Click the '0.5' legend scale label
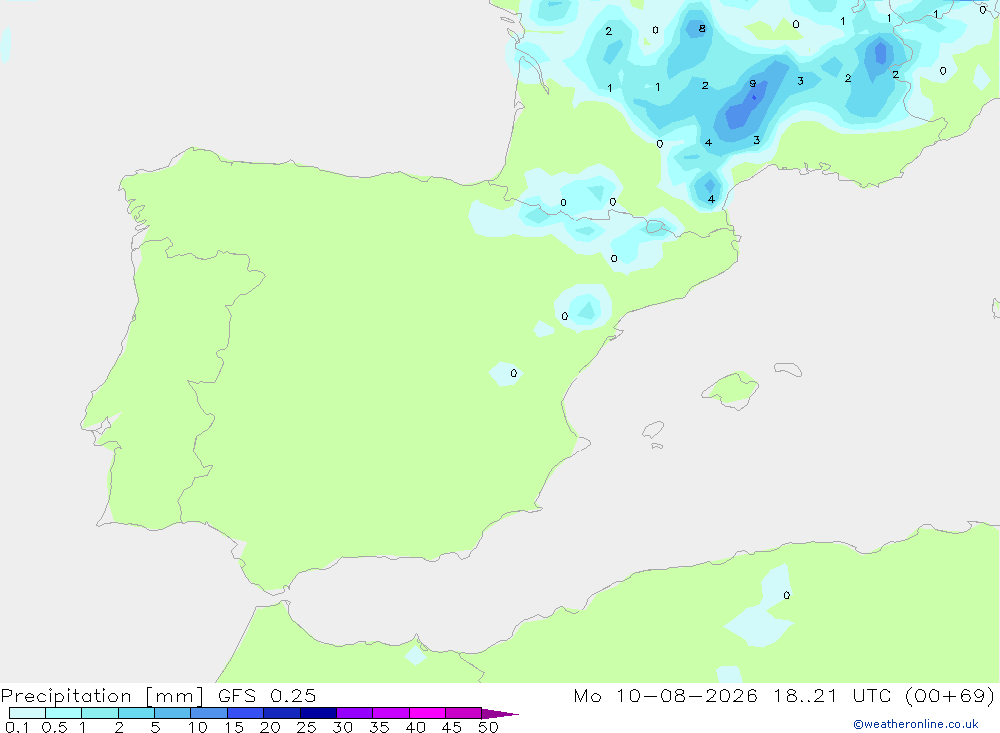Screen dimensions: 1000x733 54,727
